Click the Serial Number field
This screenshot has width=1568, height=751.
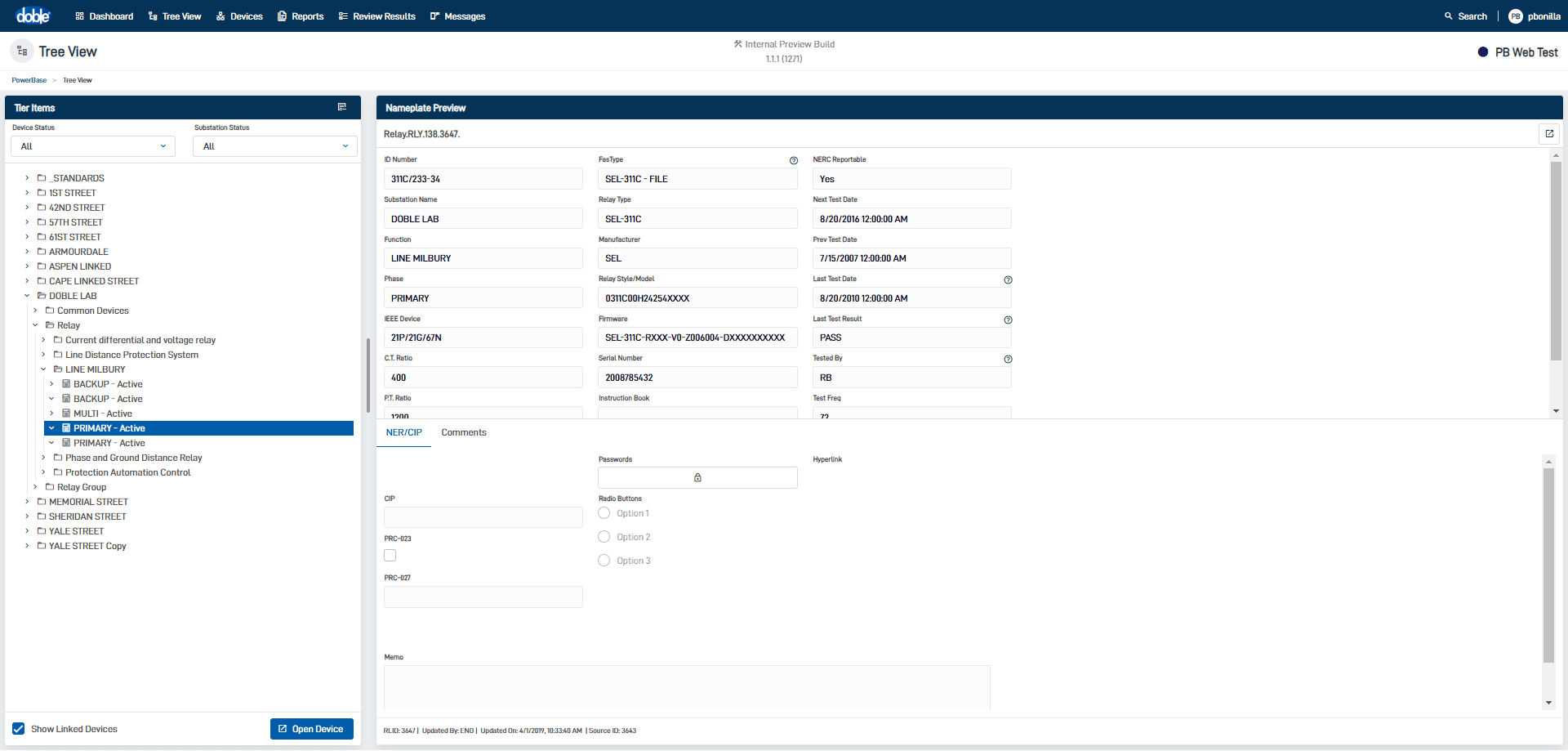697,378
